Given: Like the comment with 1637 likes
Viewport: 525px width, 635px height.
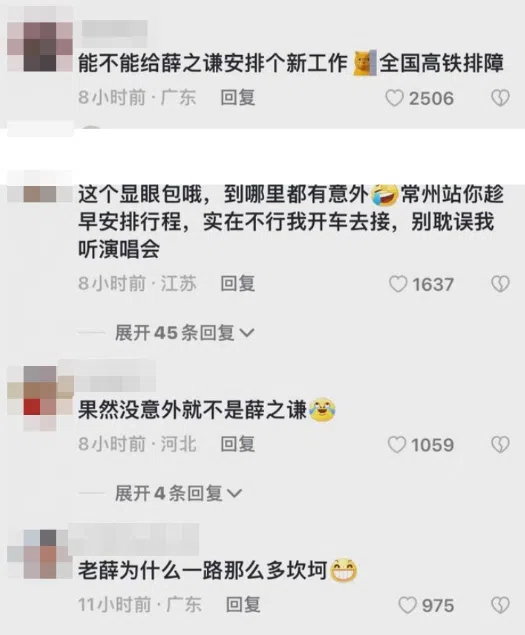Looking at the screenshot, I should point(398,284).
